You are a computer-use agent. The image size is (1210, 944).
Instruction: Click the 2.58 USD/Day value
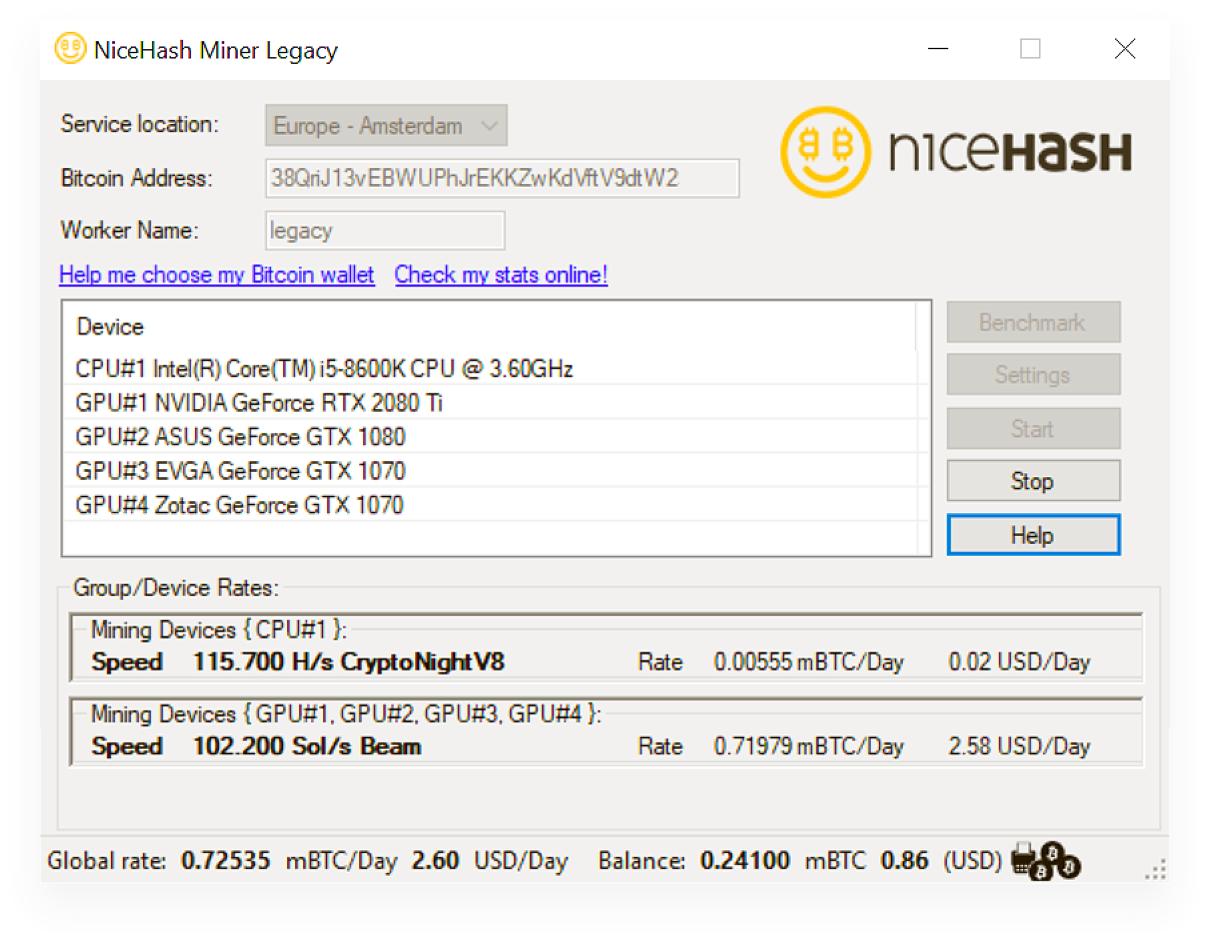(1019, 746)
